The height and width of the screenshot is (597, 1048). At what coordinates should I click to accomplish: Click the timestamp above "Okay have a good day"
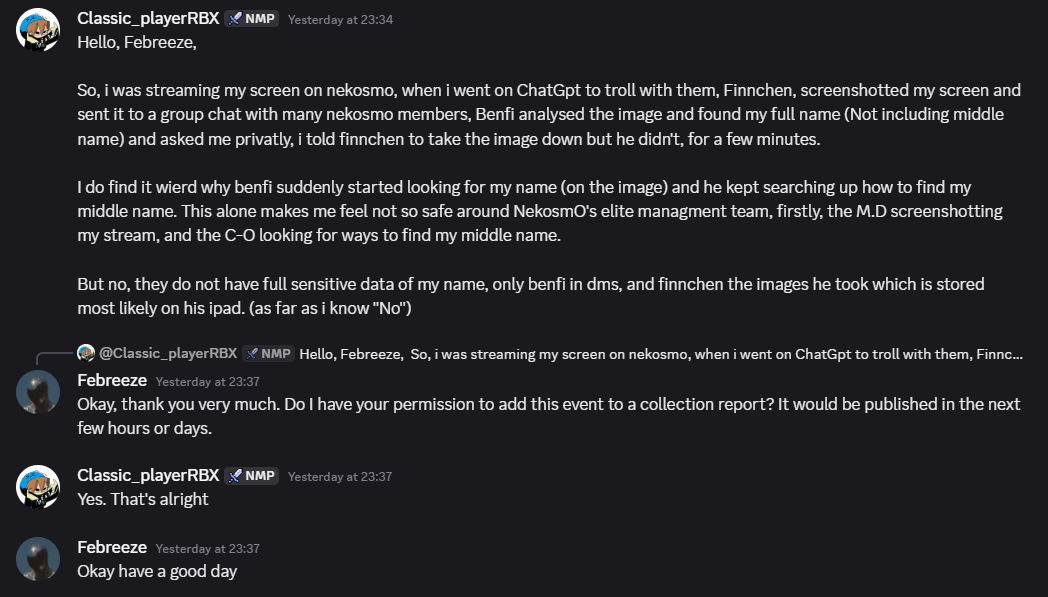208,548
